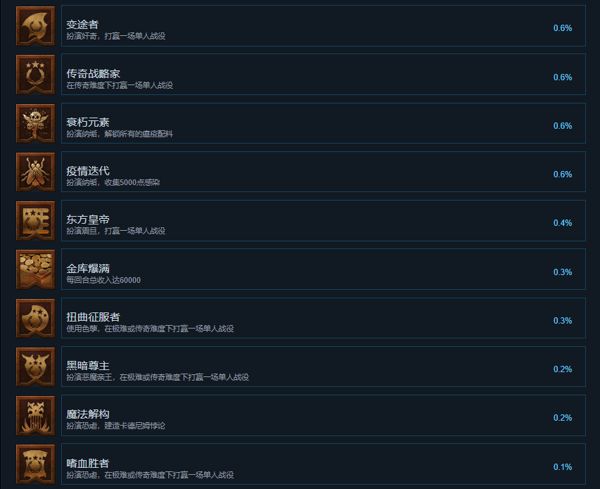This screenshot has height=489, width=600.
Task: Click the 传奇战略家 achievement title
Action: (93, 73)
